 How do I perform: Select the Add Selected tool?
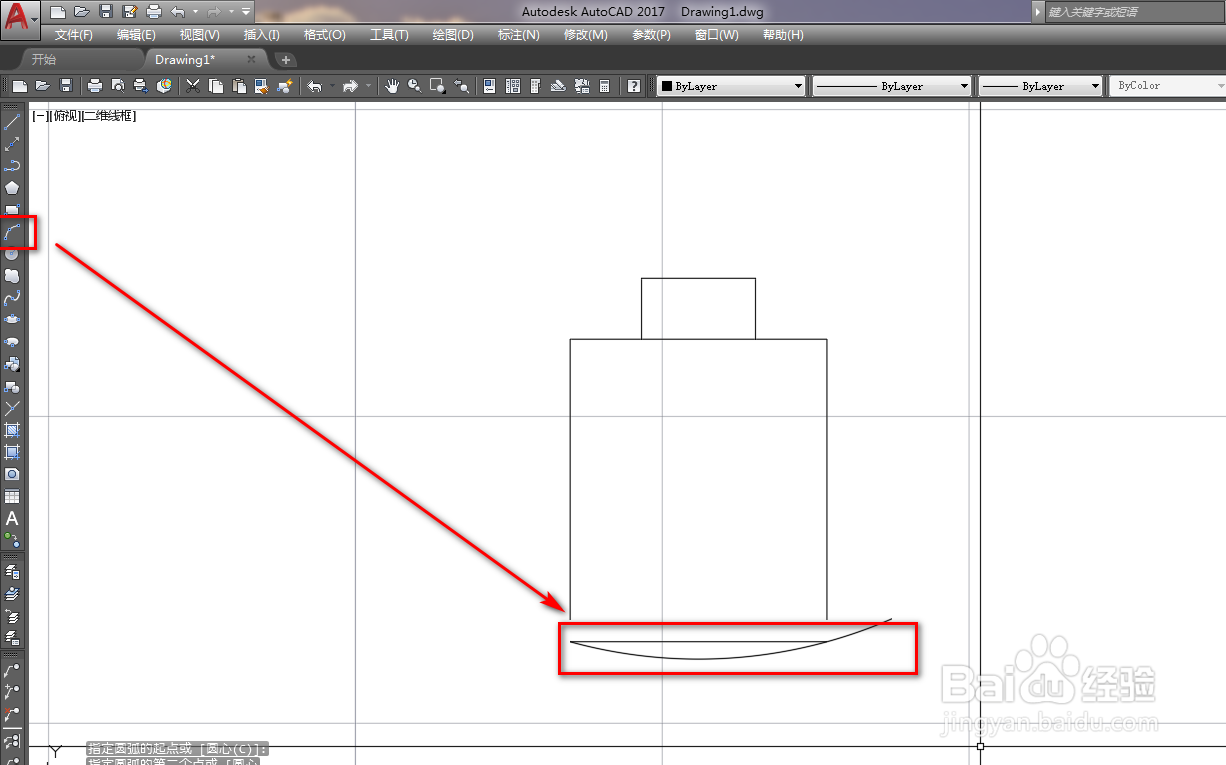[12, 540]
